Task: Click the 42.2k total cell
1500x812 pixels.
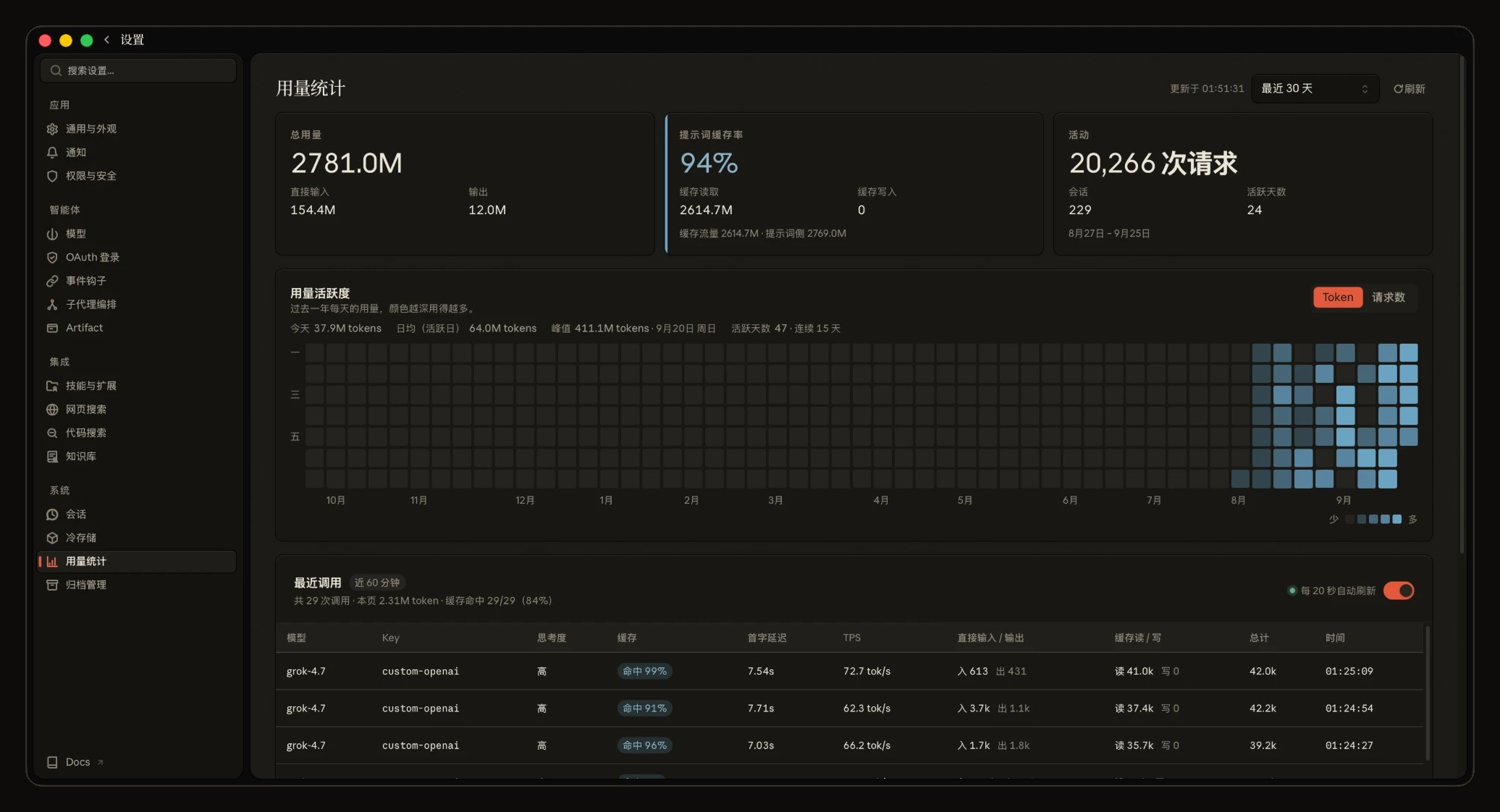Action: [x=1263, y=709]
